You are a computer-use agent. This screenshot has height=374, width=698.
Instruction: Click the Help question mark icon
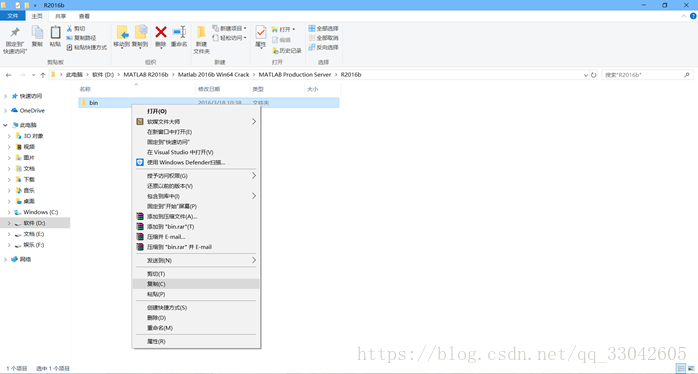(693, 16)
